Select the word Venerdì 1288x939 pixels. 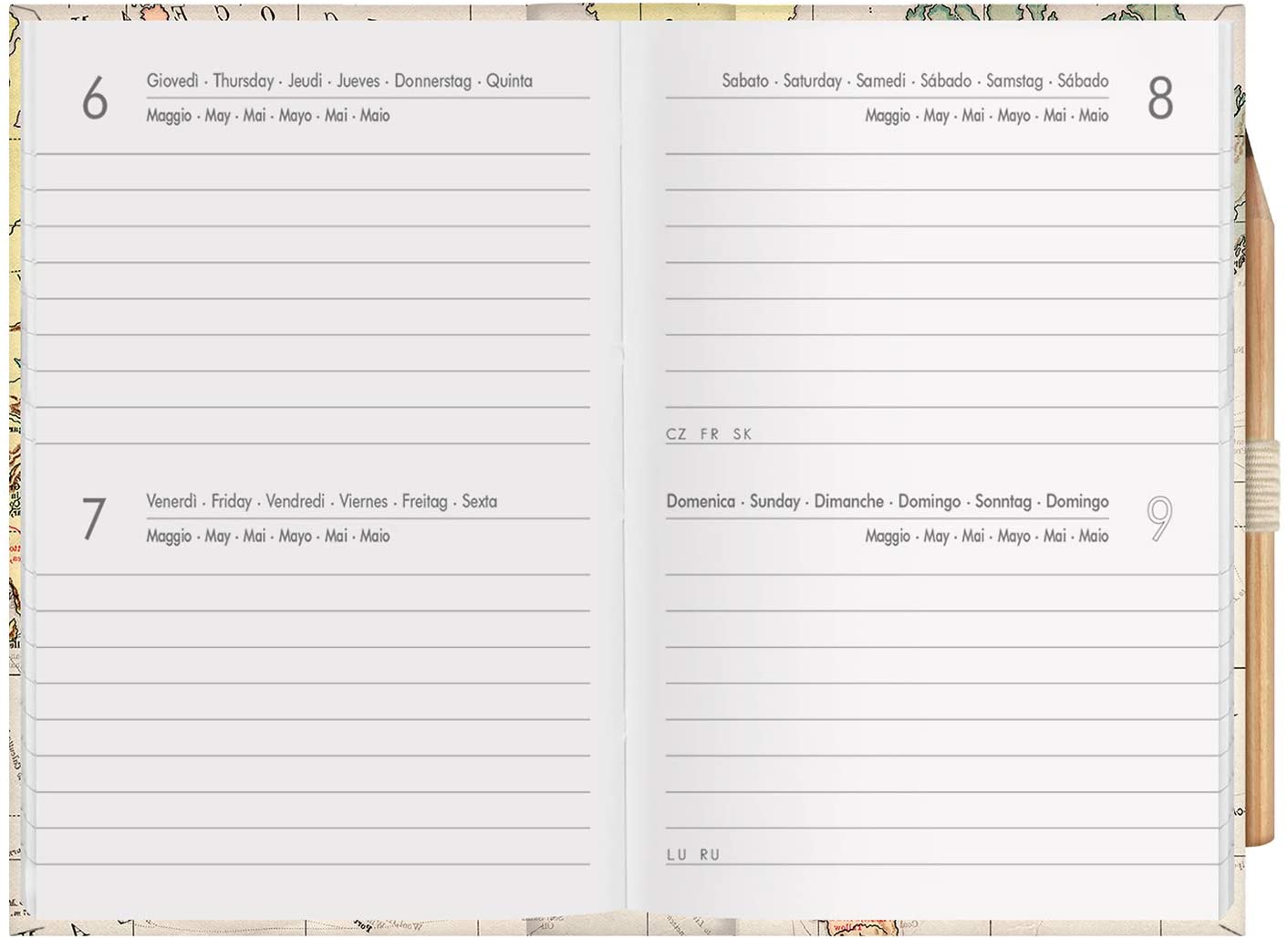coord(171,501)
